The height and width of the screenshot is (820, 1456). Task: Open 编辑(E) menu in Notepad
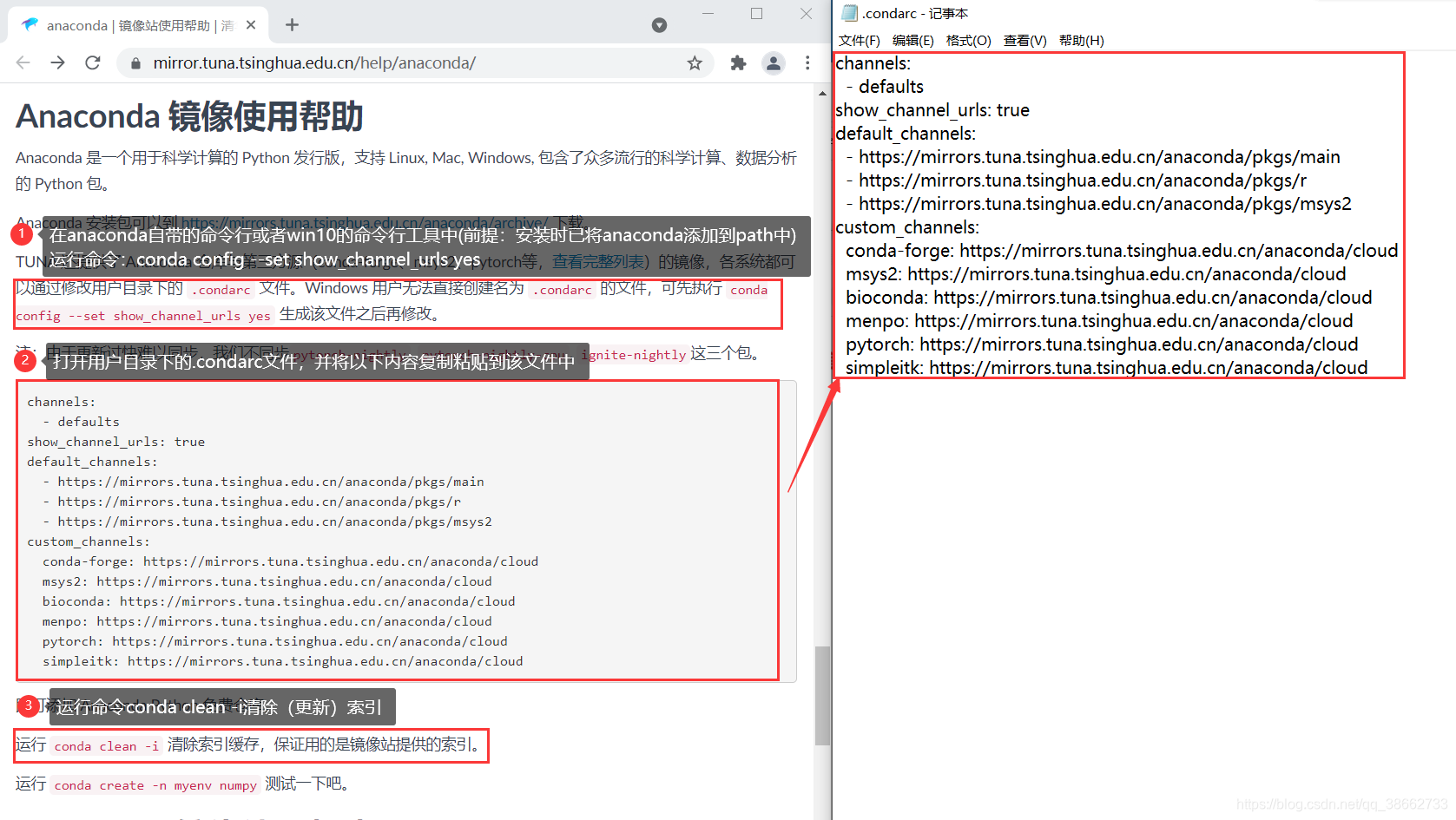pos(912,40)
